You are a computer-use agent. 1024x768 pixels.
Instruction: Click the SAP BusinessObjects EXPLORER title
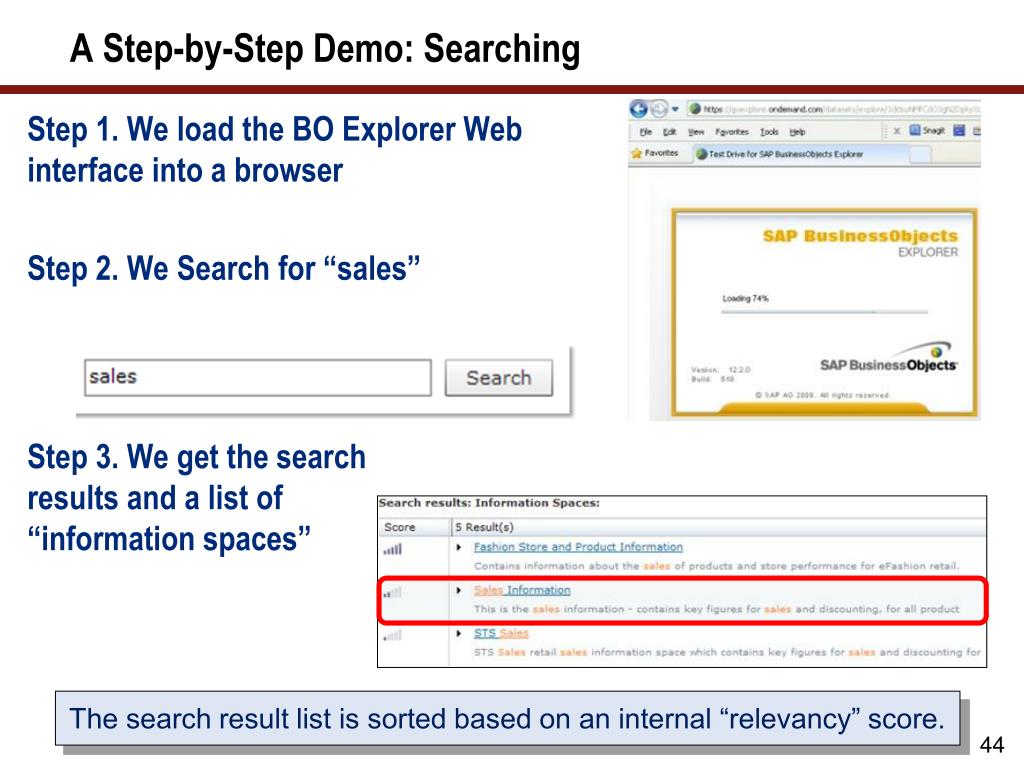pos(860,243)
